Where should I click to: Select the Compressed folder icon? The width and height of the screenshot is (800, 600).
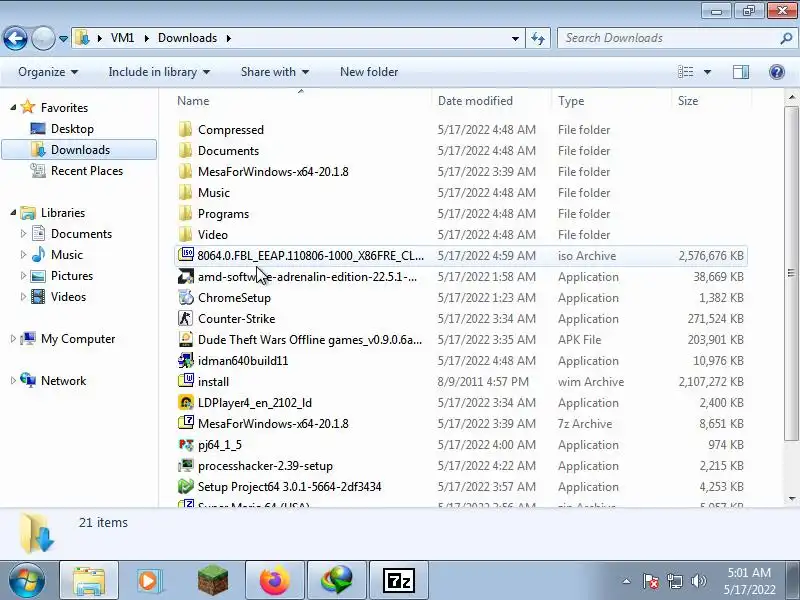tap(186, 130)
